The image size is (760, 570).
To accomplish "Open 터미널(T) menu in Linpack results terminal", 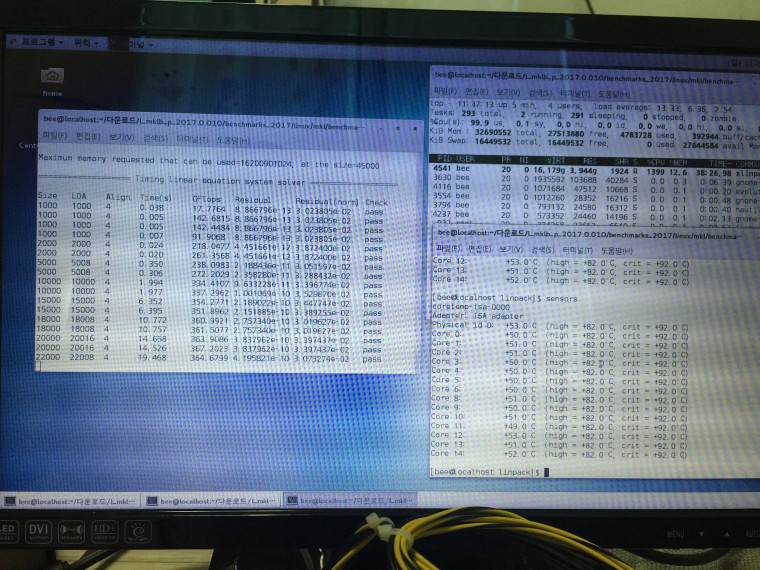I will (x=192, y=140).
